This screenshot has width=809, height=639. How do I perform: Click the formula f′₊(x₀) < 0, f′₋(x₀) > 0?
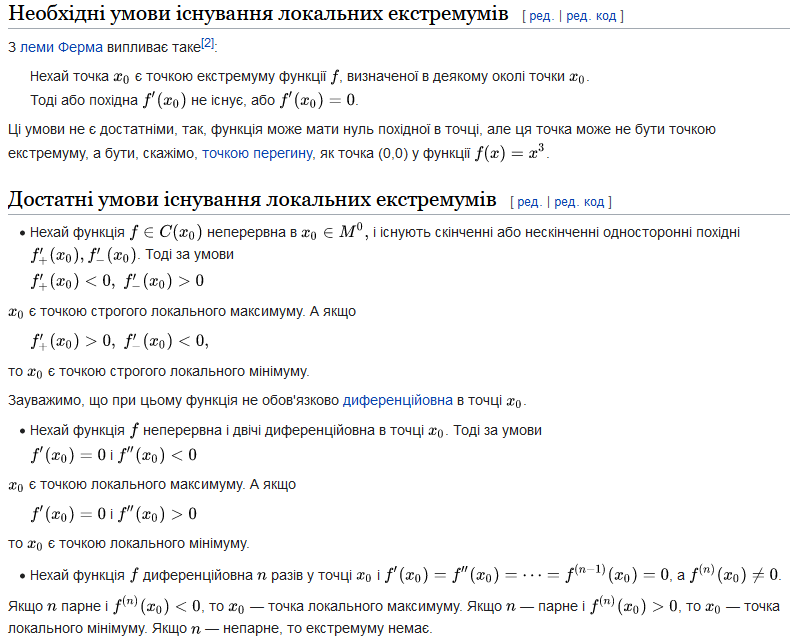(x=117, y=282)
